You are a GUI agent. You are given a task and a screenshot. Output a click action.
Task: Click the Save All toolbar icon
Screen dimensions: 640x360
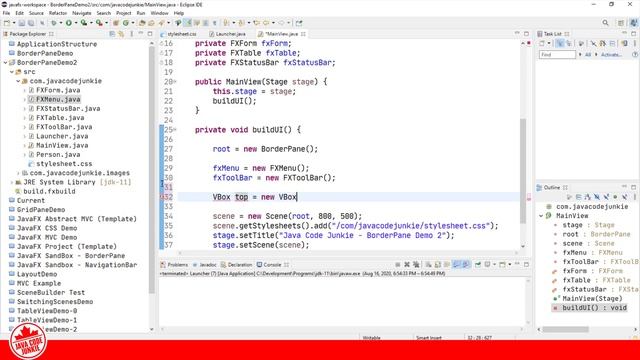click(31, 23)
